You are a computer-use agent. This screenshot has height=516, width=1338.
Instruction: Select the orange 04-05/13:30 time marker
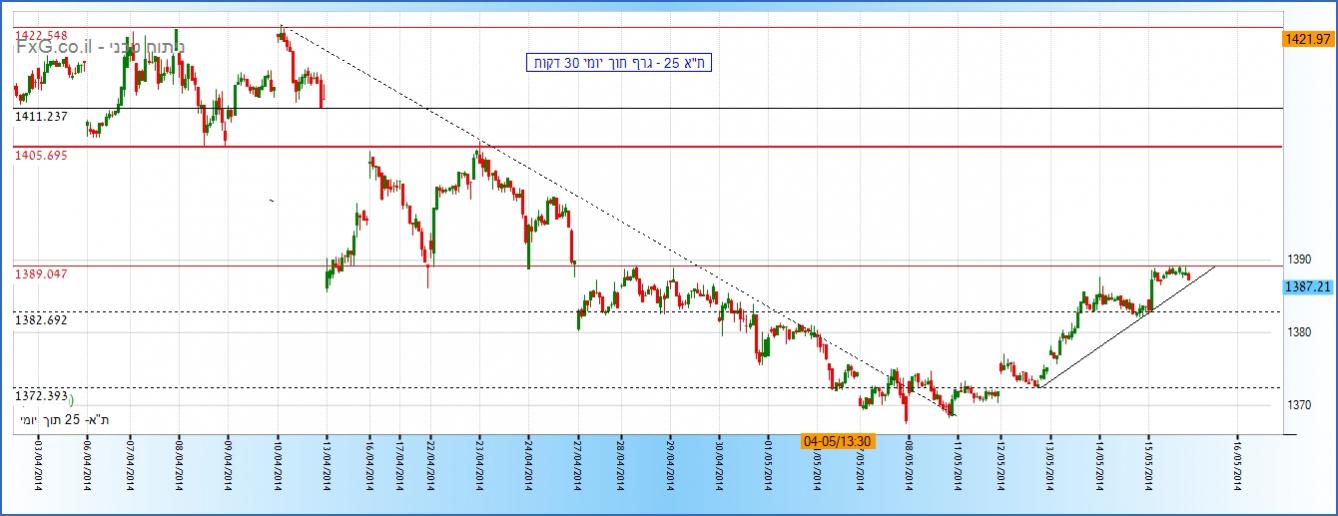(838, 441)
